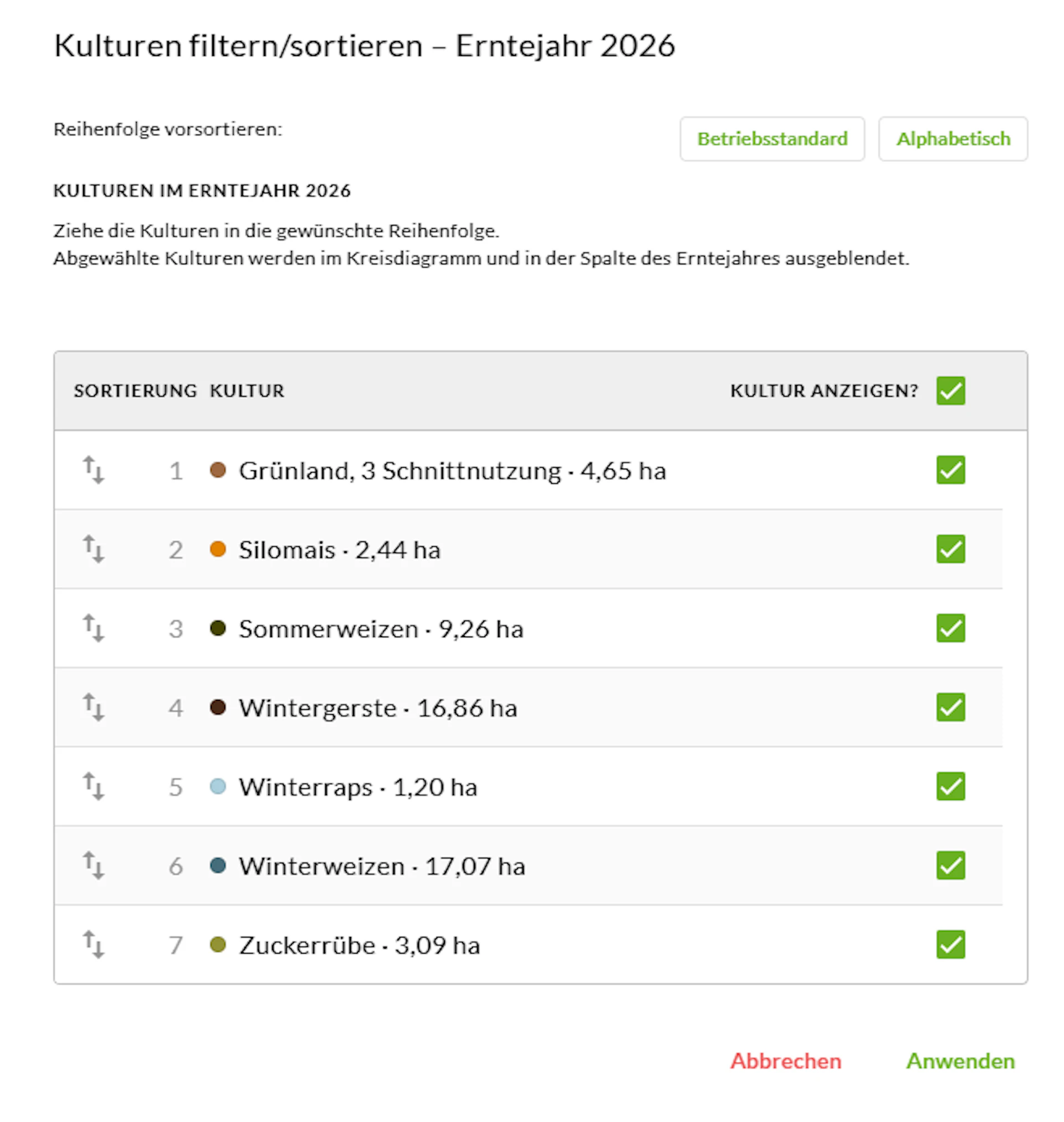The height and width of the screenshot is (1122, 1064).
Task: Select the sort handle for Winterraps
Action: [94, 786]
